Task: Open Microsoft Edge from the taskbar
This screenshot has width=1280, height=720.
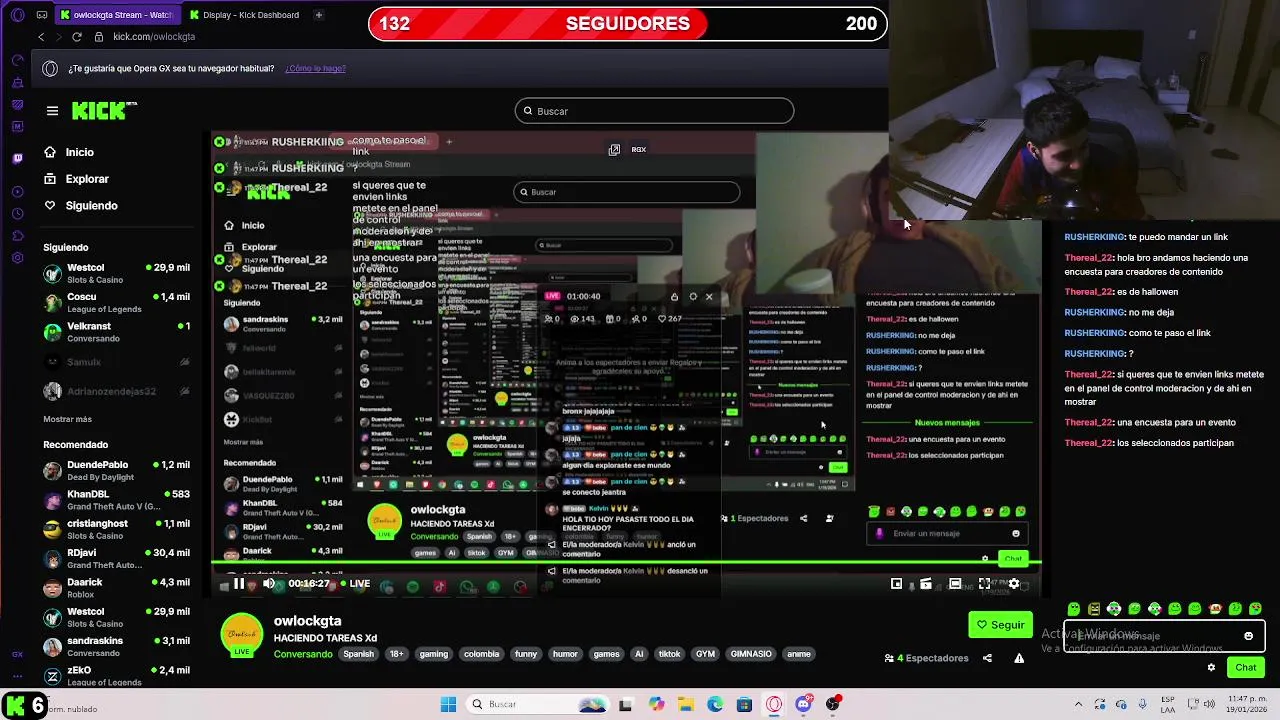Action: [x=715, y=704]
